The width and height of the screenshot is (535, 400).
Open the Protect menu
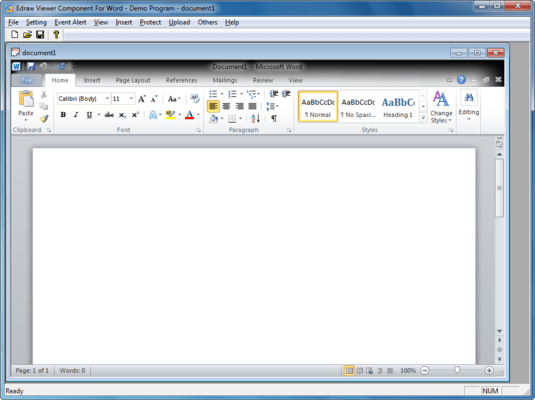click(x=150, y=22)
